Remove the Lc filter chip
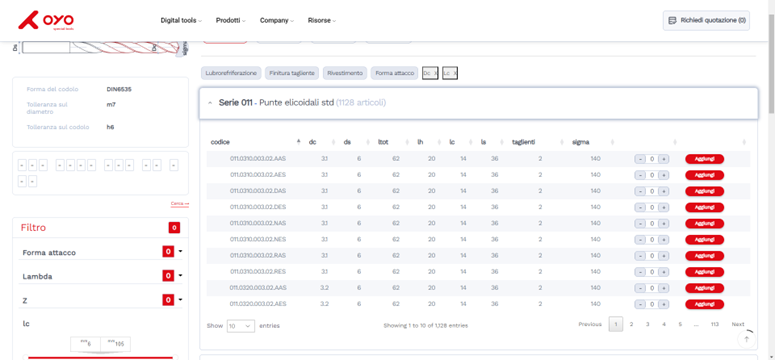This screenshot has width=775, height=360. click(x=455, y=73)
